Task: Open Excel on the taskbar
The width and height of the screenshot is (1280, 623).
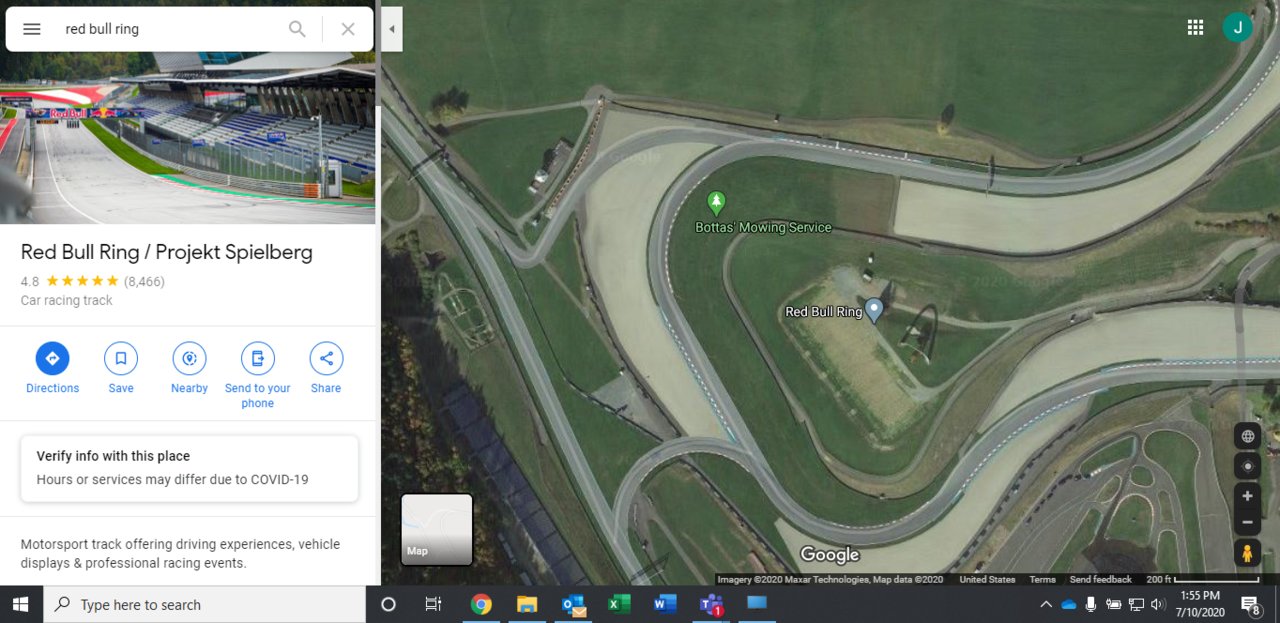Action: pyautogui.click(x=619, y=604)
